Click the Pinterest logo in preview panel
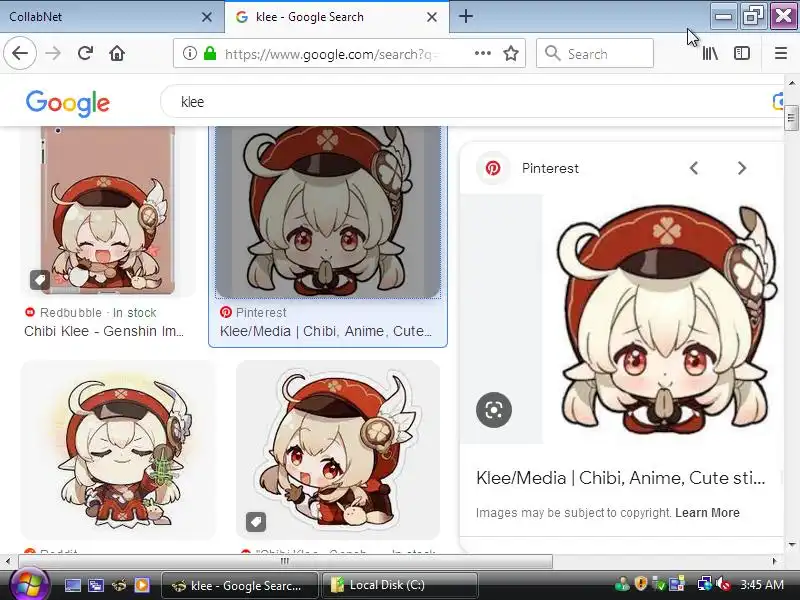The image size is (800, 600). point(493,168)
